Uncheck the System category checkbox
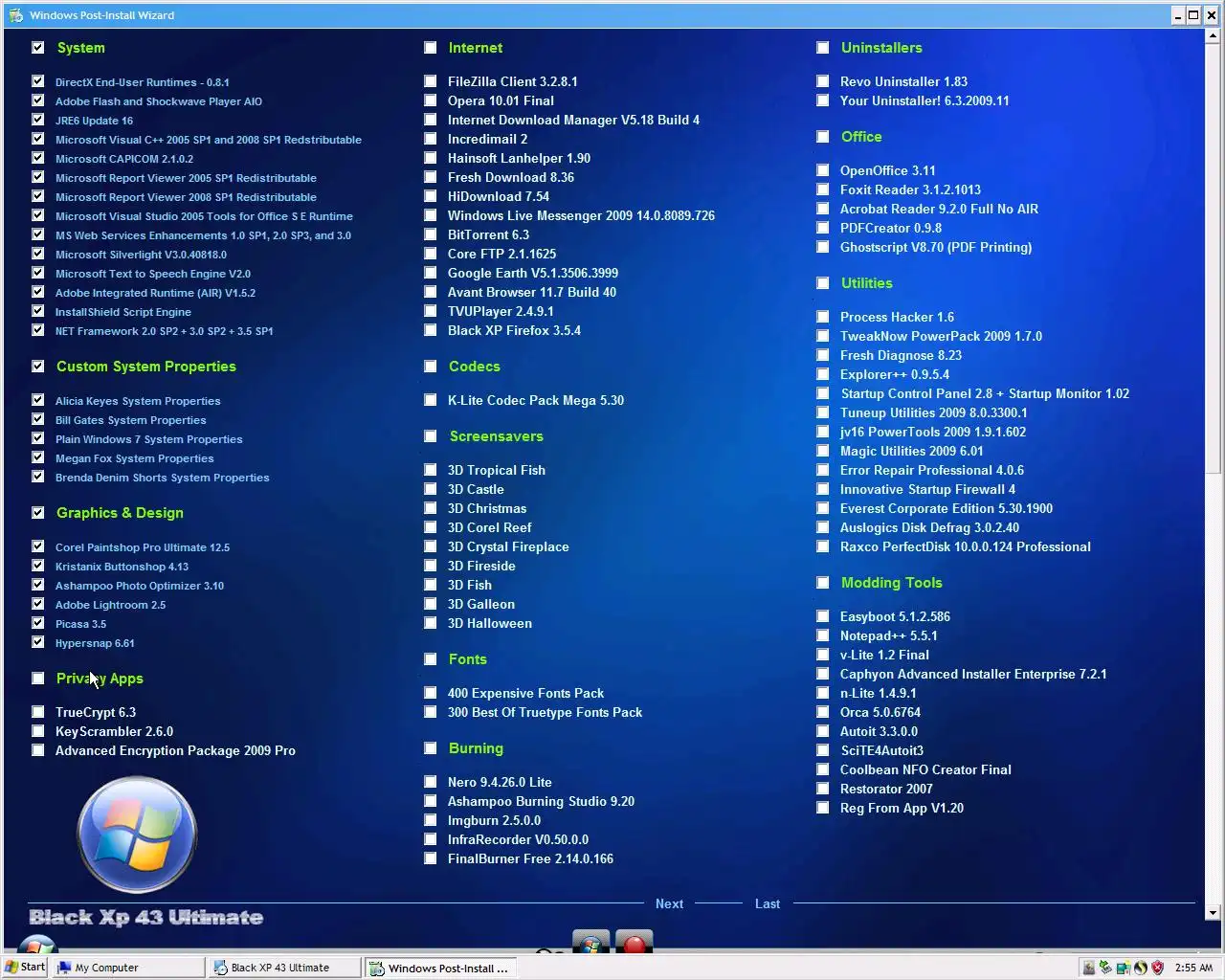This screenshot has width=1225, height=980. tap(37, 48)
